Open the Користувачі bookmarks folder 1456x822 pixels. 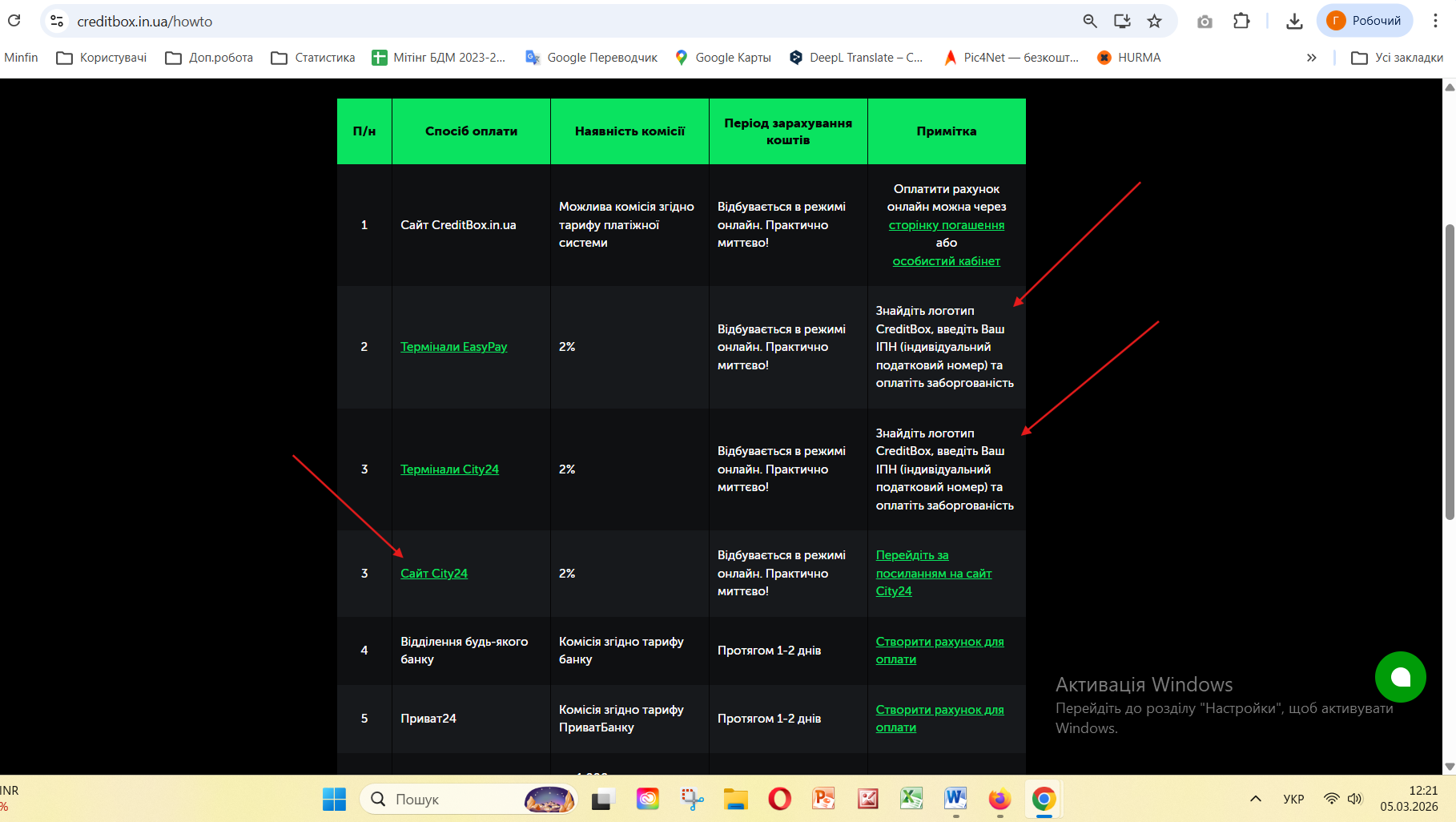(102, 58)
